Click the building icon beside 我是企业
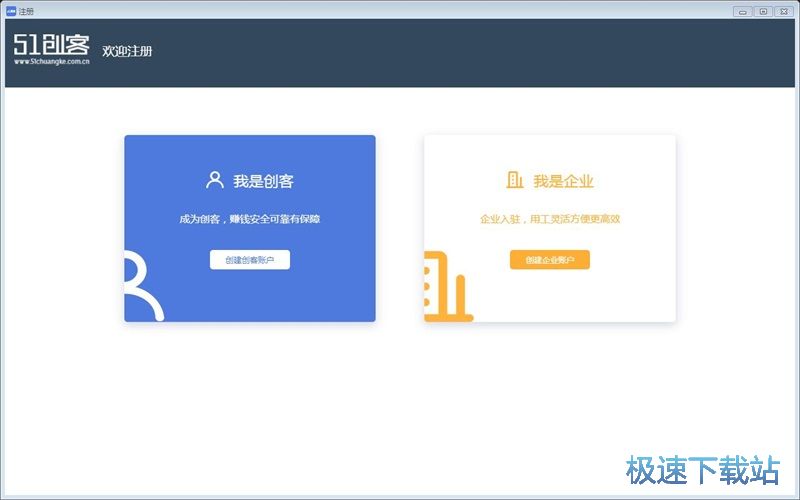The width and height of the screenshot is (800, 500). [x=515, y=180]
